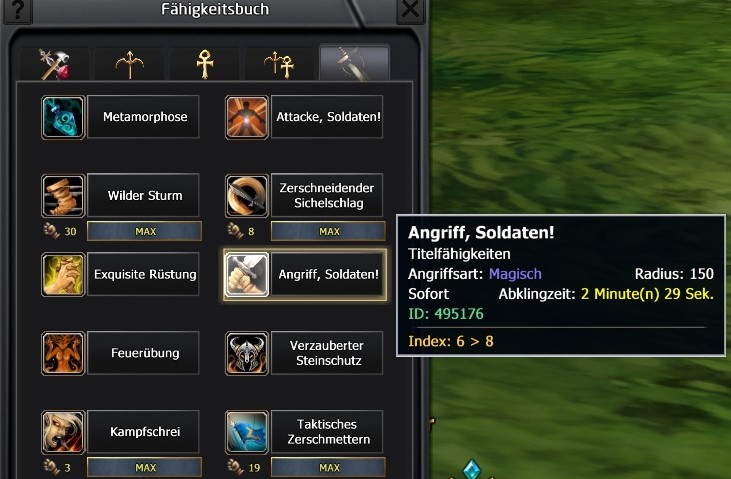The image size is (731, 479).
Task: Select the Verzauberter Steinschutz helmet icon
Action: click(x=247, y=353)
